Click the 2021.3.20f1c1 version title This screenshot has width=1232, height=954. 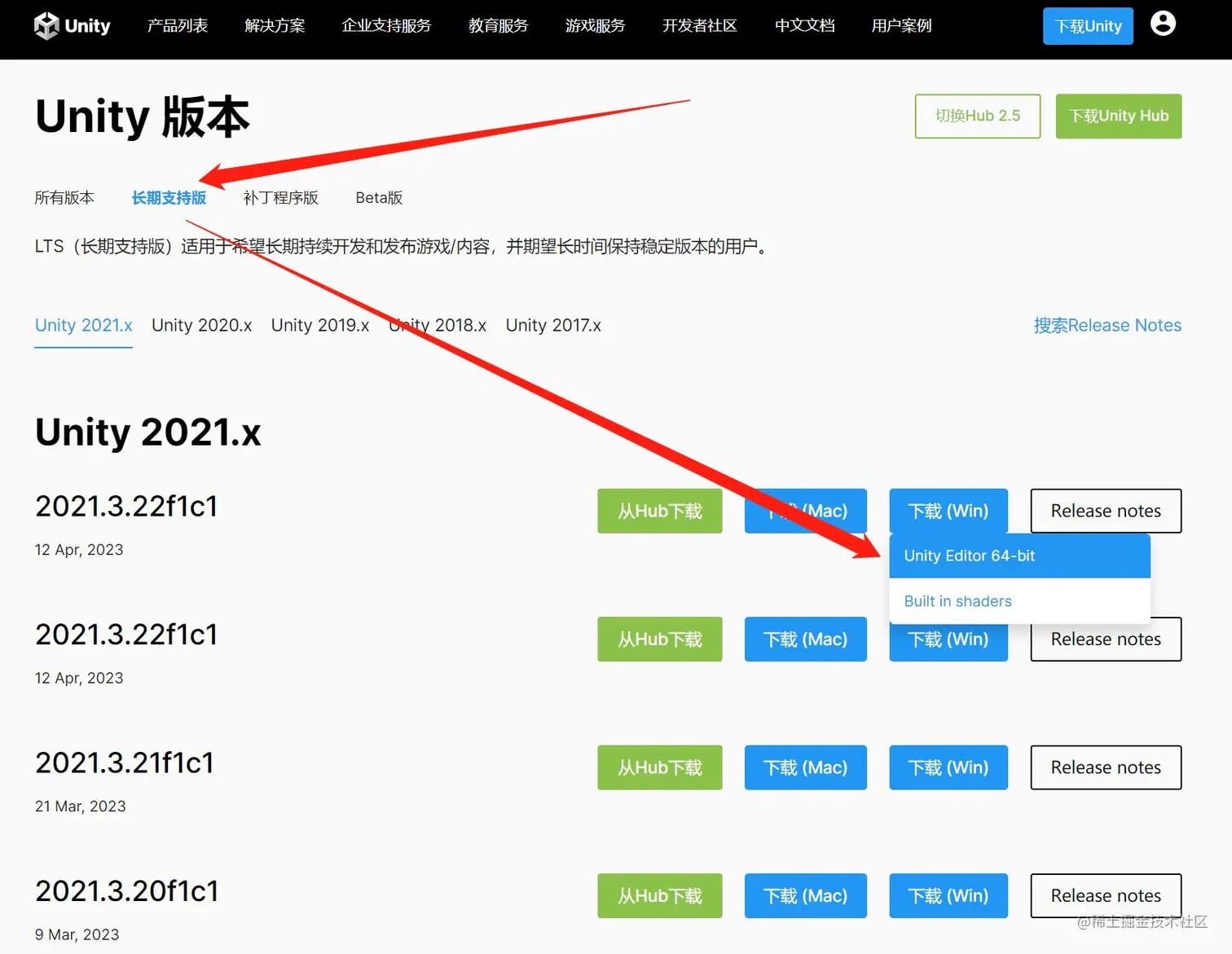click(x=127, y=891)
